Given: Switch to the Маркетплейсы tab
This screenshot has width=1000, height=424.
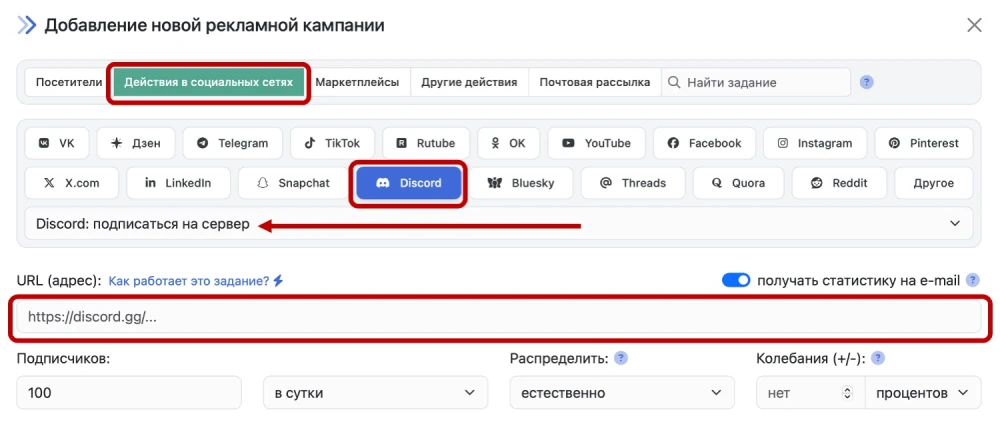Looking at the screenshot, I should point(357,82).
